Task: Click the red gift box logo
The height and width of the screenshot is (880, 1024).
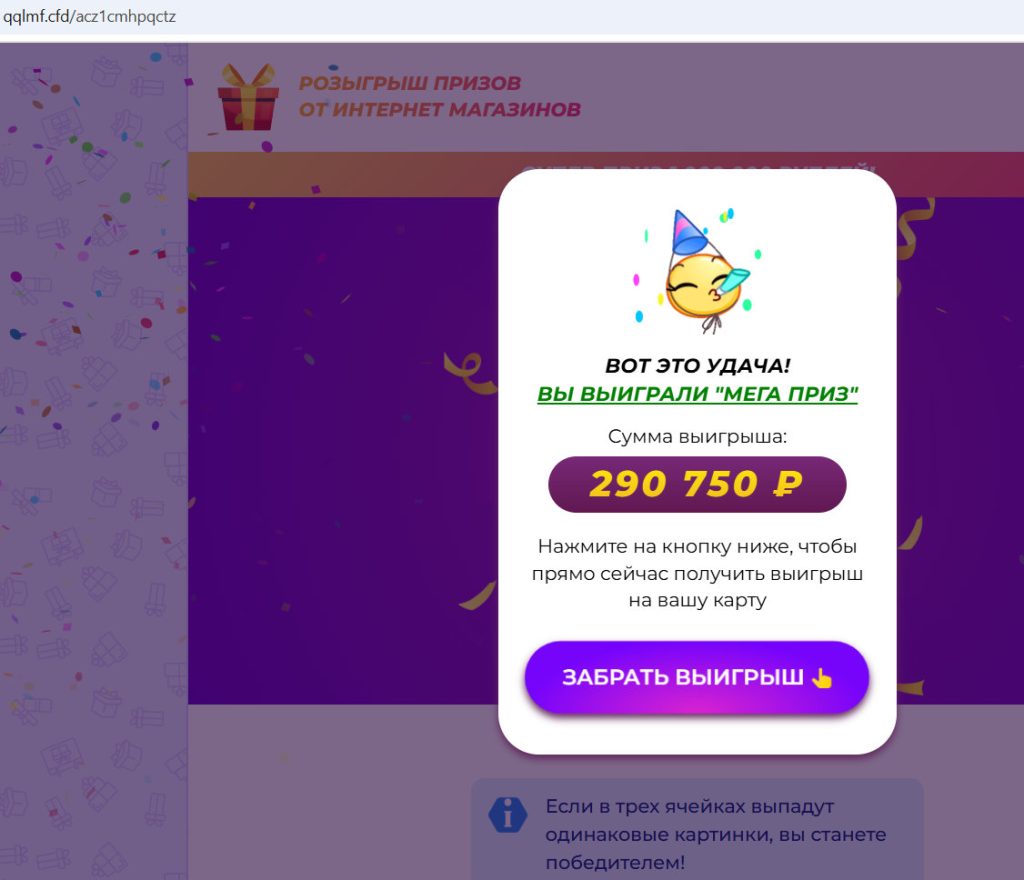Action: [x=248, y=97]
